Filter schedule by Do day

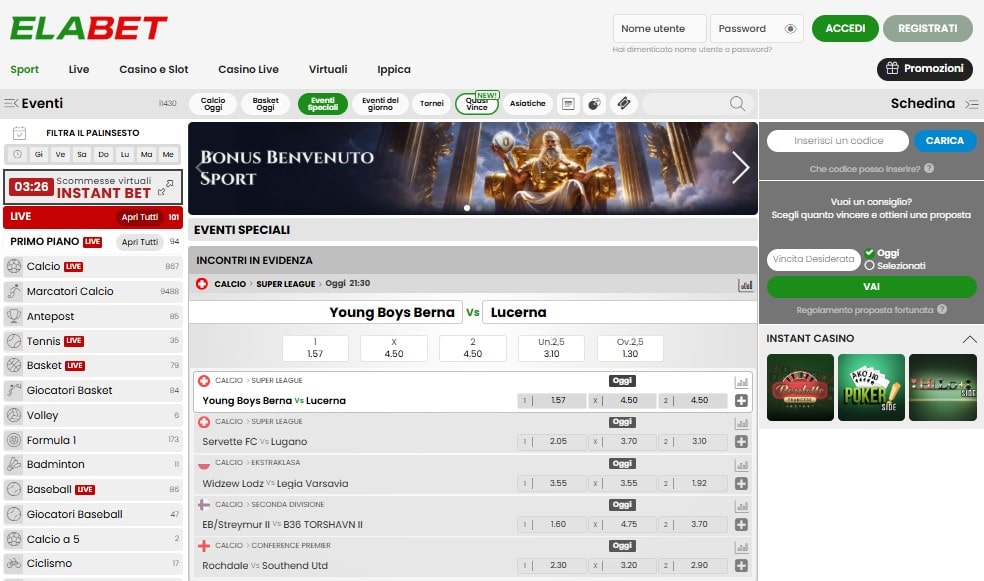[104, 154]
